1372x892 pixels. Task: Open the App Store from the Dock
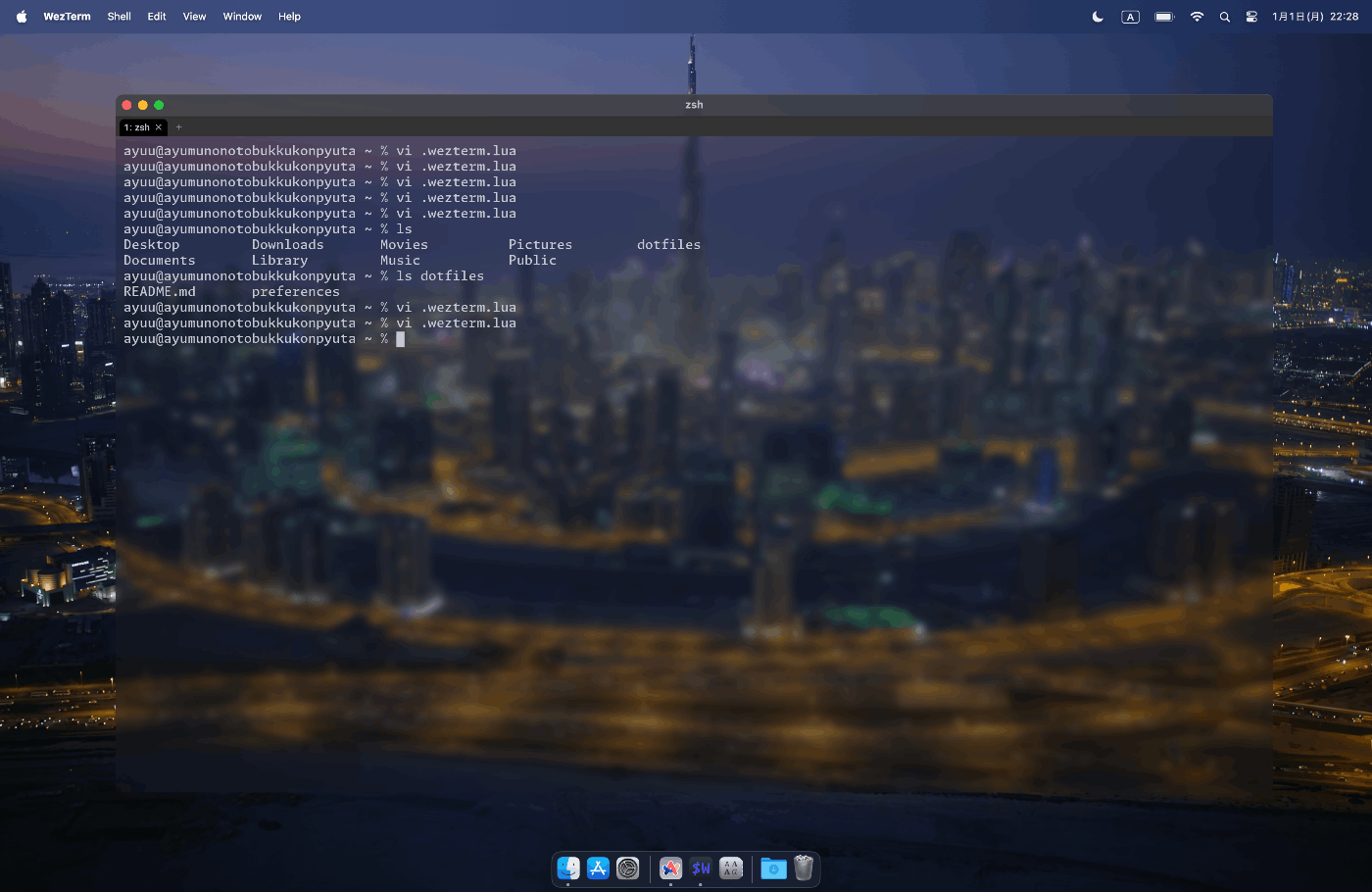(597, 868)
